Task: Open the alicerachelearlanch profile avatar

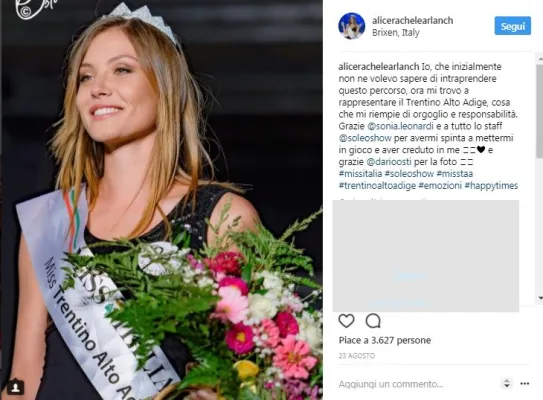Action: click(351, 26)
